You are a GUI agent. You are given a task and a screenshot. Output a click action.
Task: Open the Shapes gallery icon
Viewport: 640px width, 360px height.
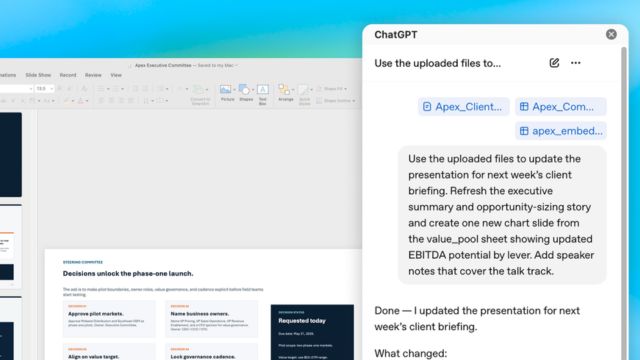pos(244,90)
